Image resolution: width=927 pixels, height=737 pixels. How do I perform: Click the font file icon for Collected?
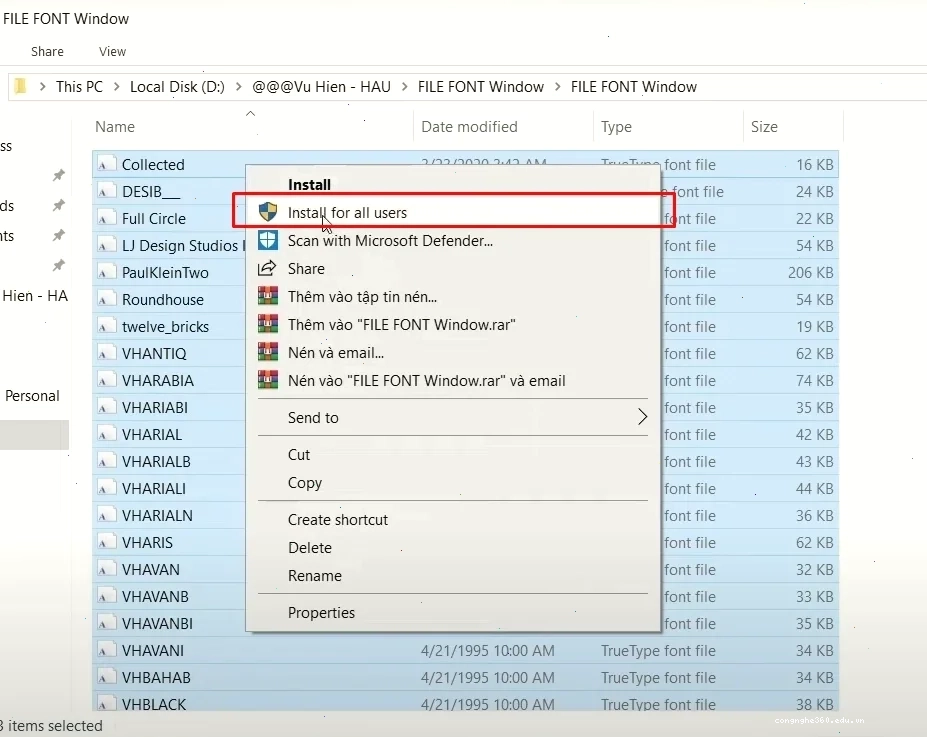(106, 164)
